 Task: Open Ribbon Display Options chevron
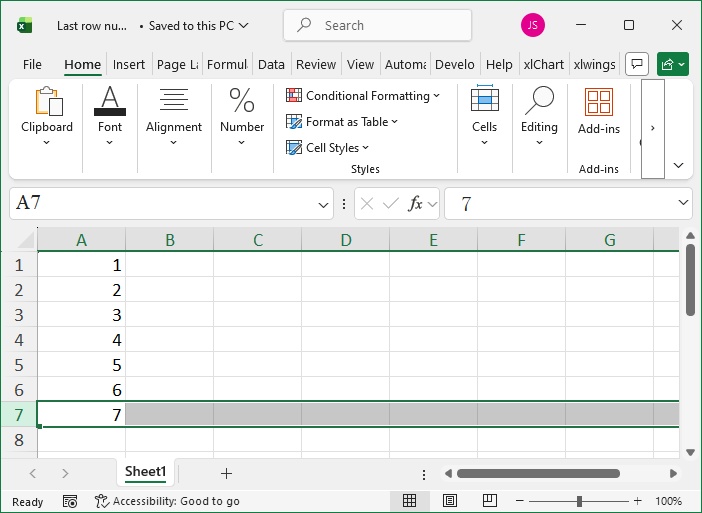pos(679,166)
